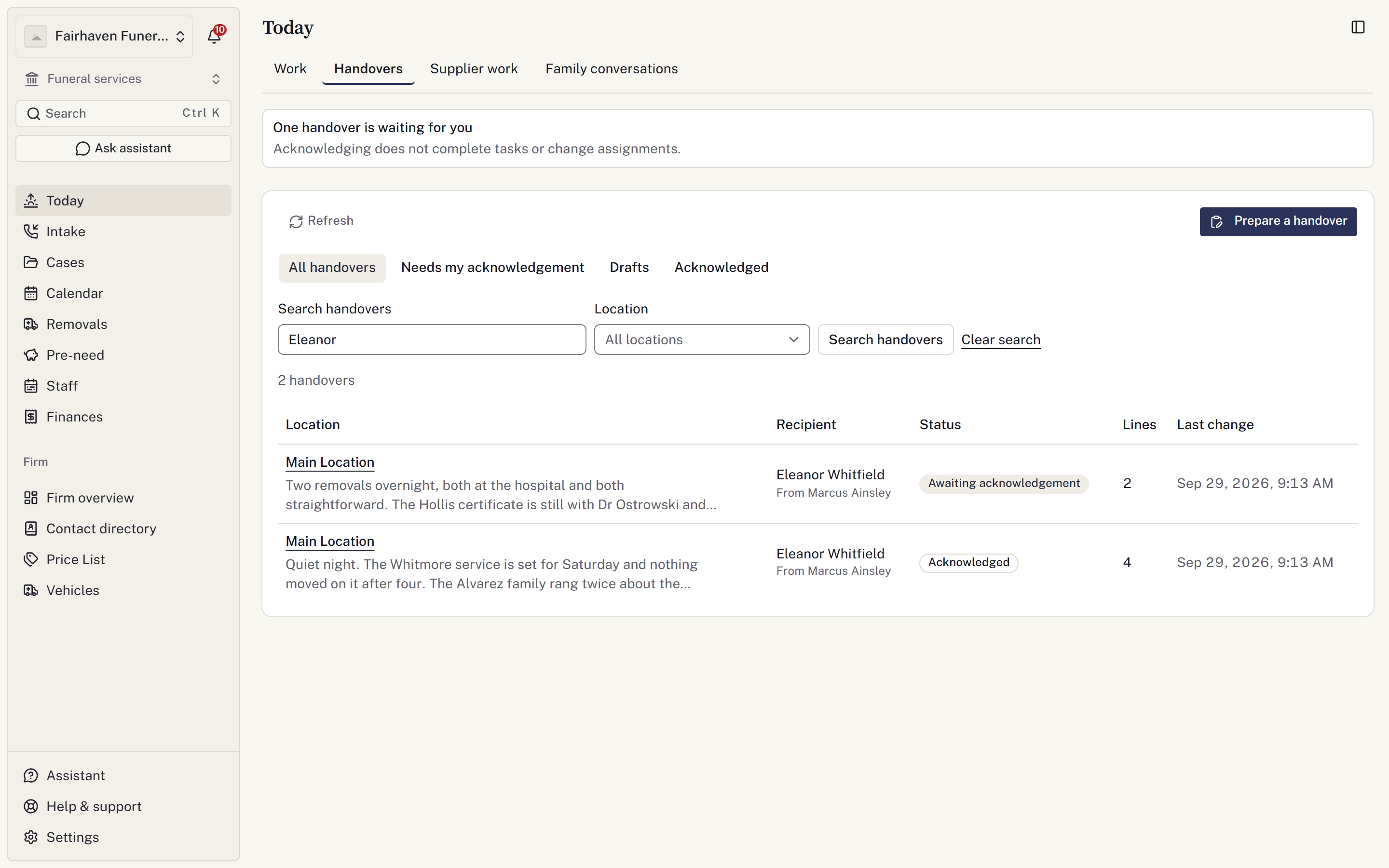
Task: Open the All locations dropdown
Action: pyautogui.click(x=701, y=340)
